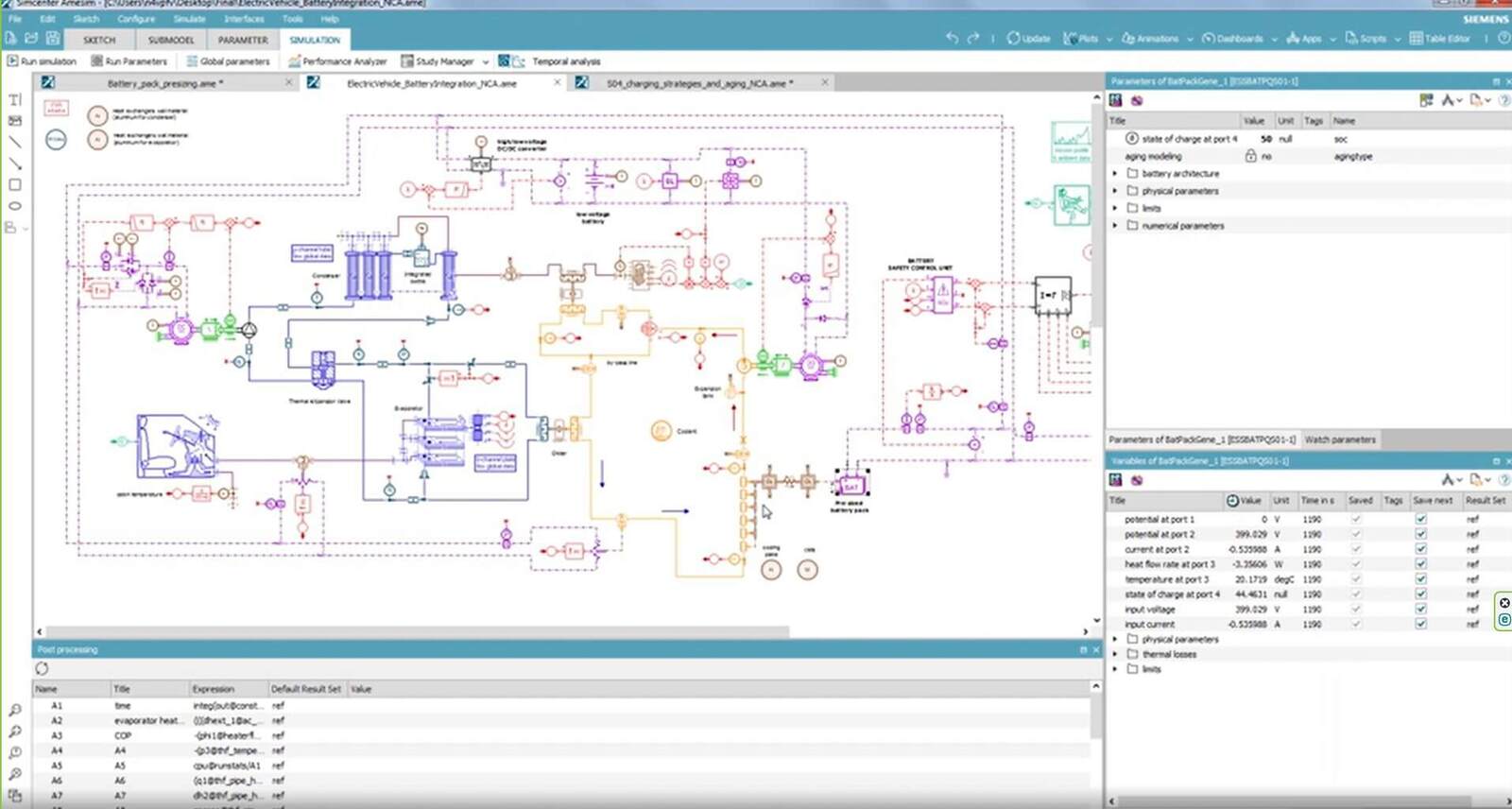Launch Performance Analyzer
1512x809 pixels.
click(337, 61)
